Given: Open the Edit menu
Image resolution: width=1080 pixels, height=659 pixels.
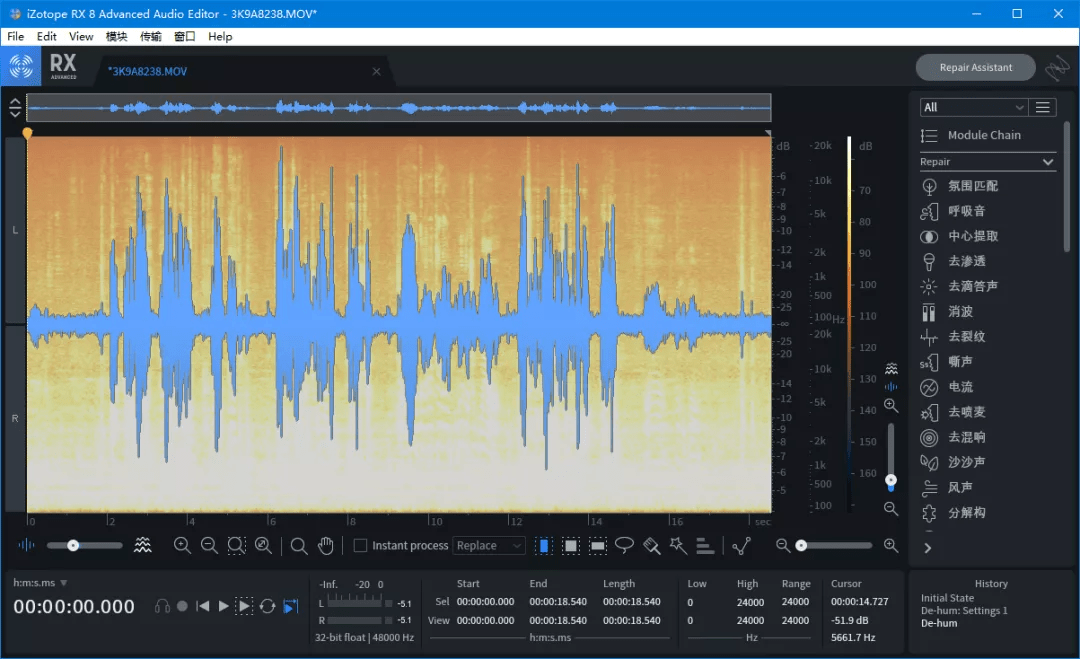Looking at the screenshot, I should click(46, 36).
